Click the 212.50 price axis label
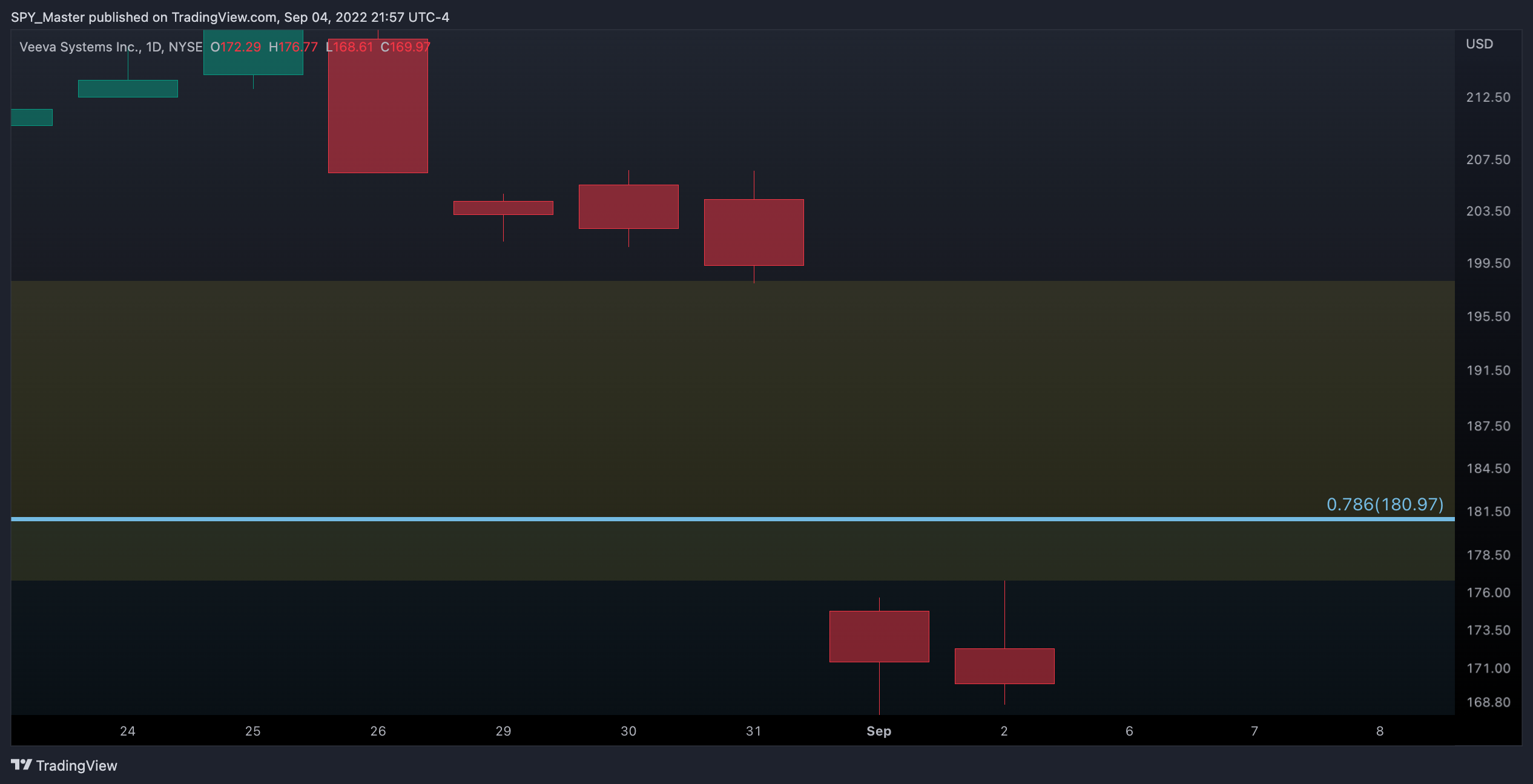Viewport: 1533px width, 784px height. (1488, 97)
